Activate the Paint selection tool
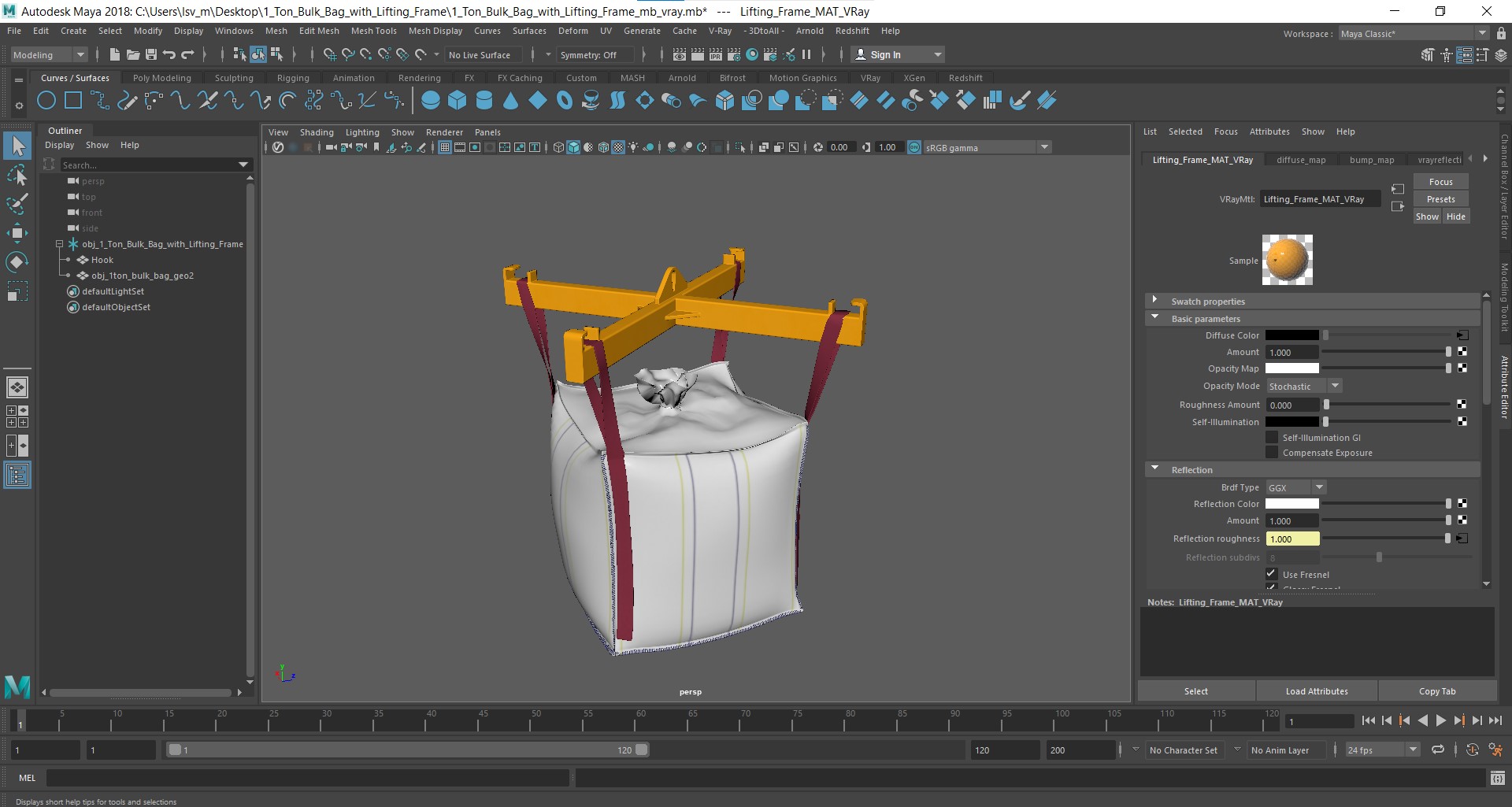 (17, 204)
